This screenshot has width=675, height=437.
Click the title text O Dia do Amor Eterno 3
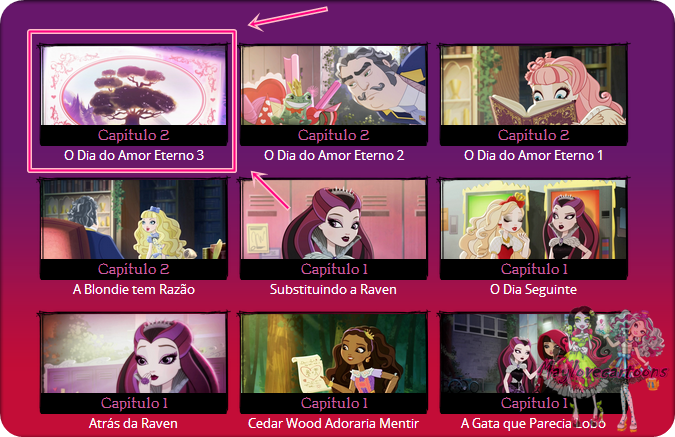tap(134, 155)
